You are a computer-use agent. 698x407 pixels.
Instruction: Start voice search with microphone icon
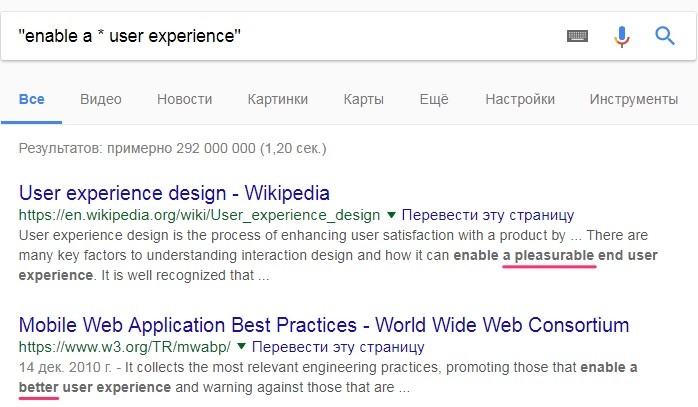coord(622,37)
